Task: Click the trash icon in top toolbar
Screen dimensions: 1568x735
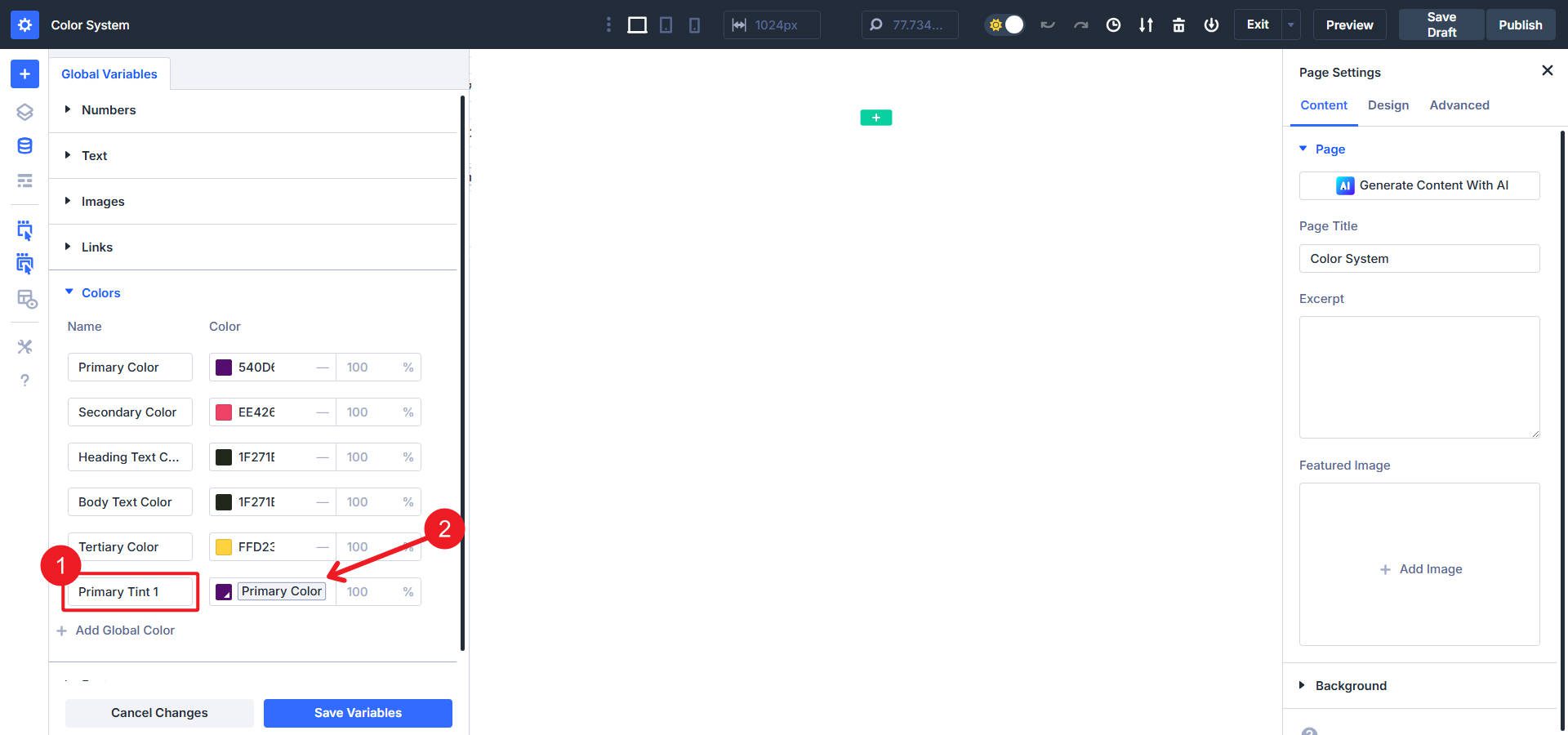Action: (x=1178, y=25)
